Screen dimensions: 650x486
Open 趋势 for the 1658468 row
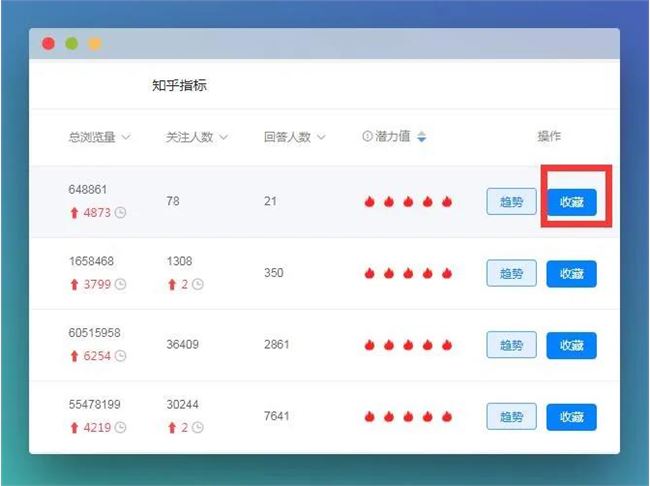click(x=512, y=273)
